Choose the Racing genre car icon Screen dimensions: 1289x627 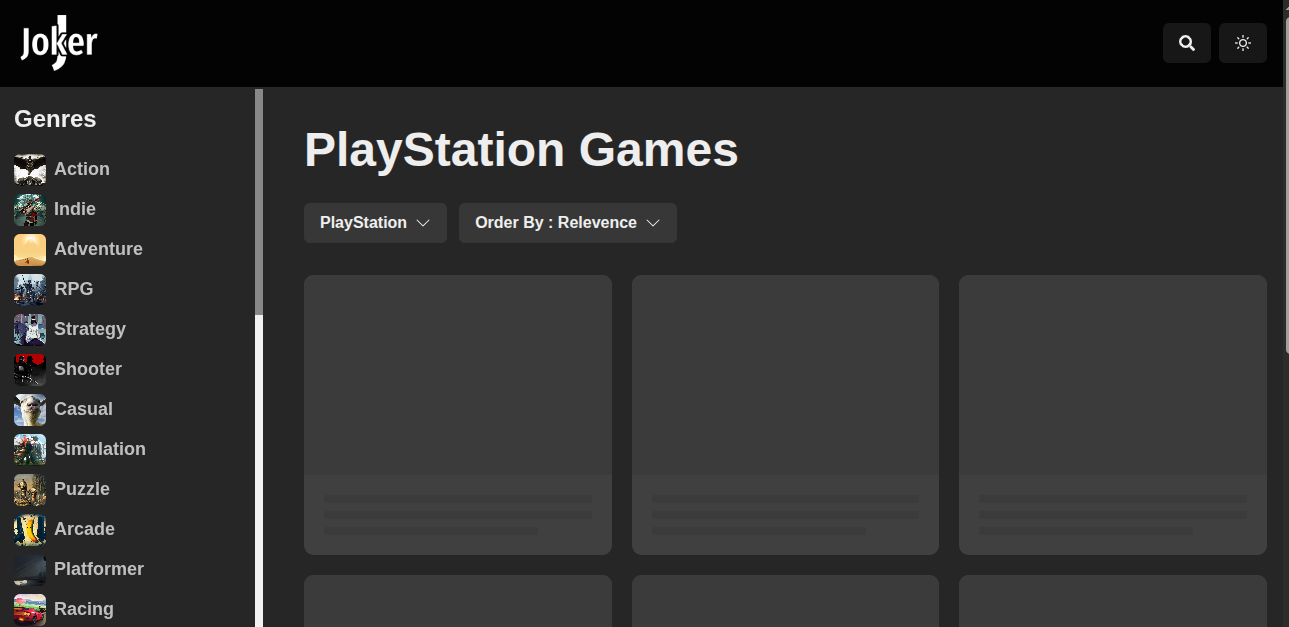29,609
